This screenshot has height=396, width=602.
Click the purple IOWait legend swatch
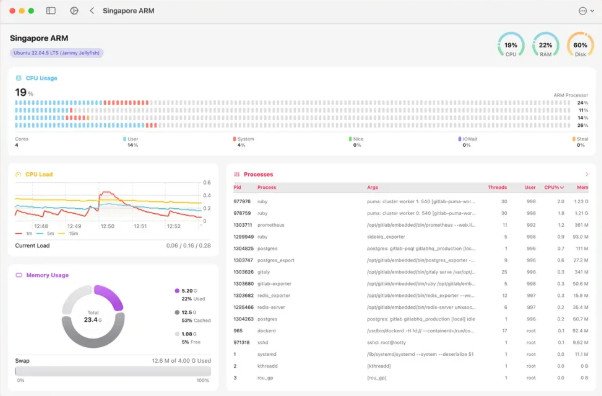460,139
